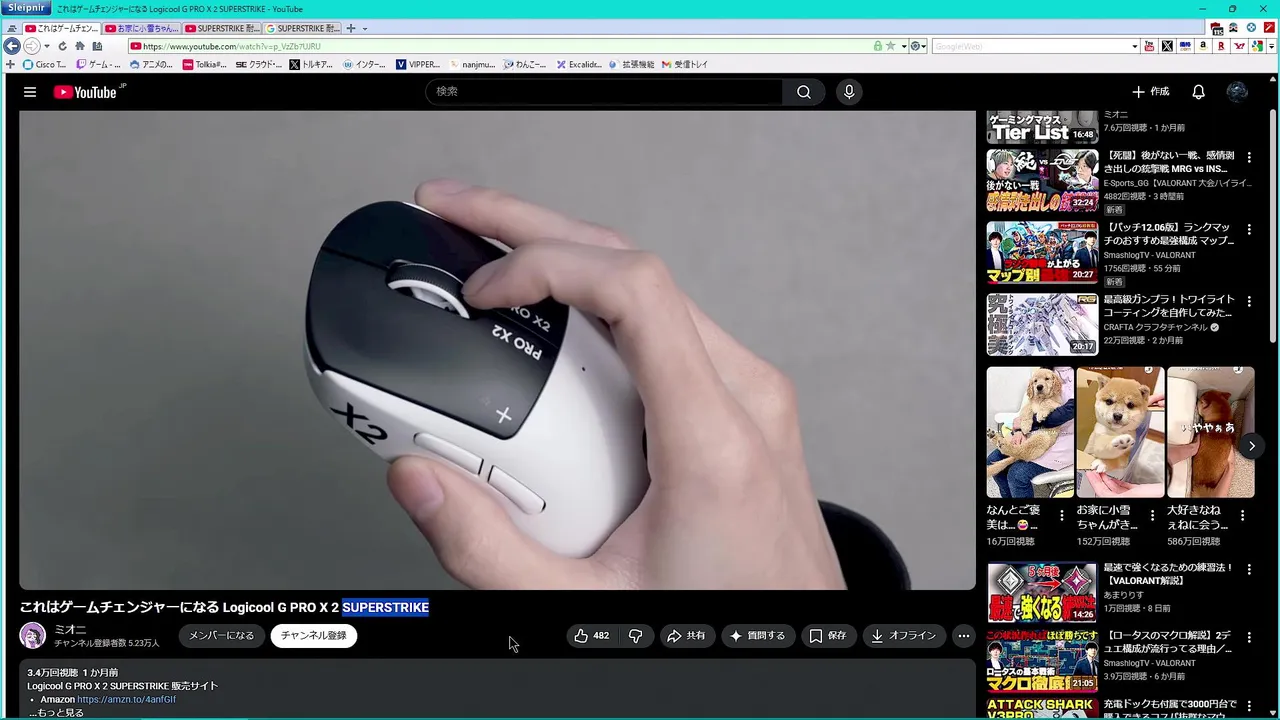Open the golden retriever puppy Short
The height and width of the screenshot is (720, 1280).
coord(1030,432)
